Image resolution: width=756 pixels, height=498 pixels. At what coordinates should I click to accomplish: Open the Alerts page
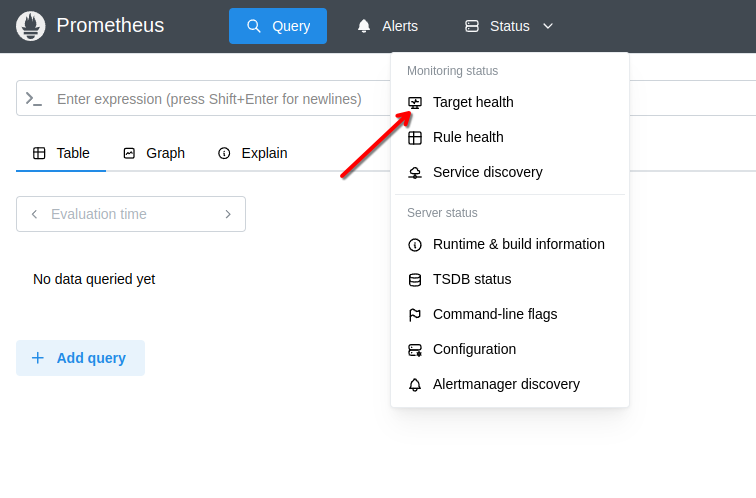(388, 26)
